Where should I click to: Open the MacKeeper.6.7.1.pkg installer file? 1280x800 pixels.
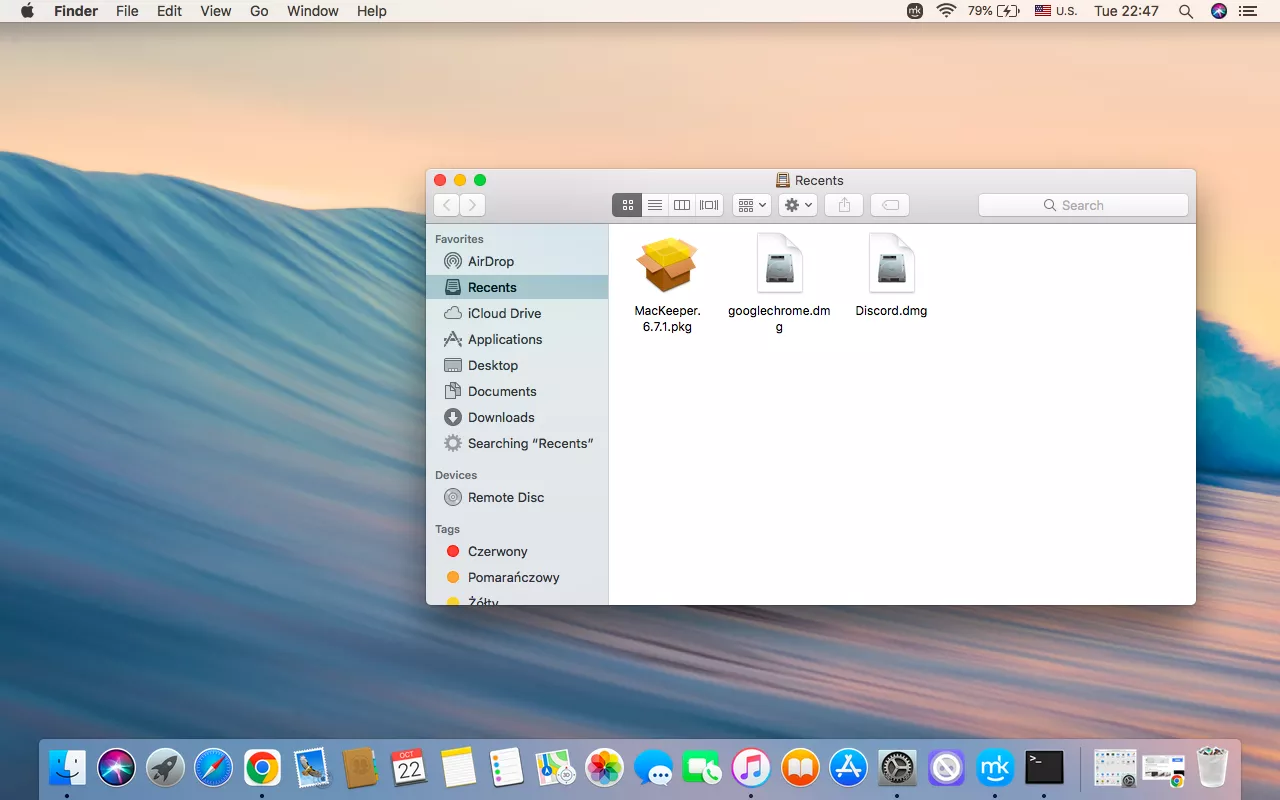[x=667, y=266]
